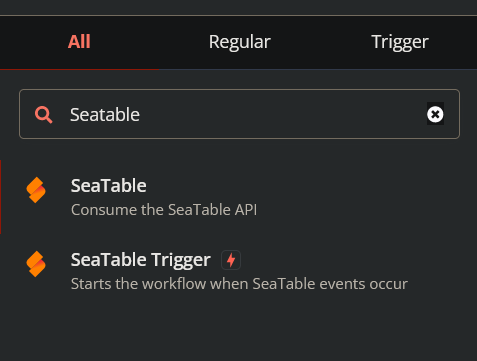Clear the search with the X icon
This screenshot has width=477, height=361.
(435, 114)
